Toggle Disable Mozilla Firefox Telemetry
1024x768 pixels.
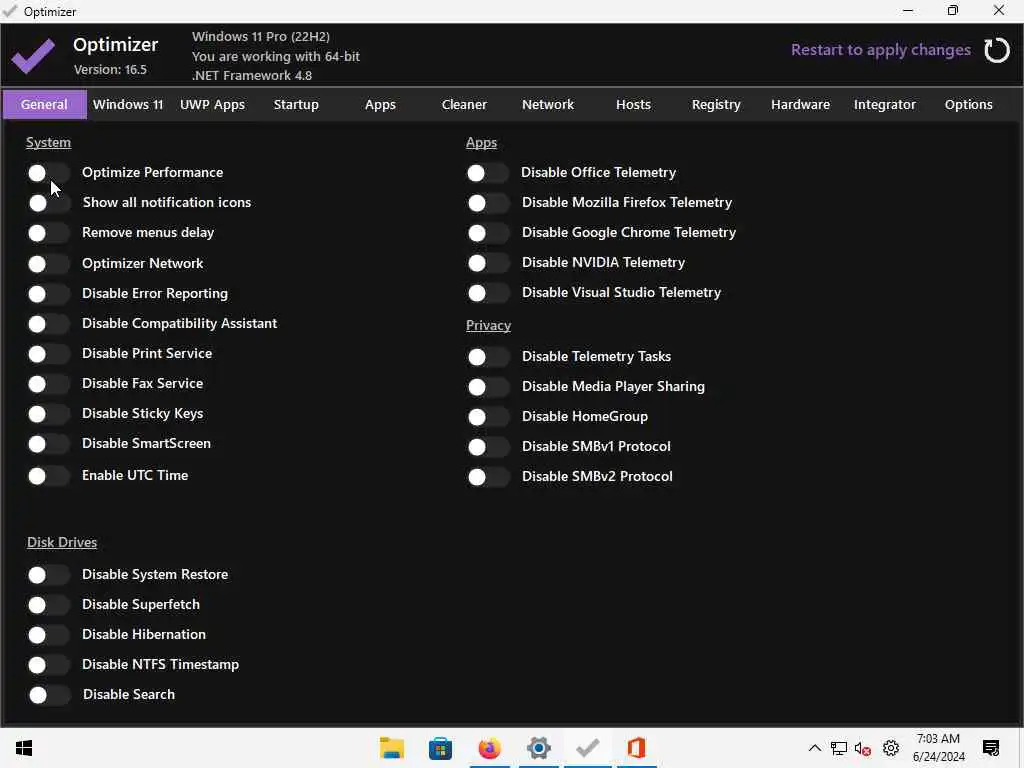(x=488, y=203)
